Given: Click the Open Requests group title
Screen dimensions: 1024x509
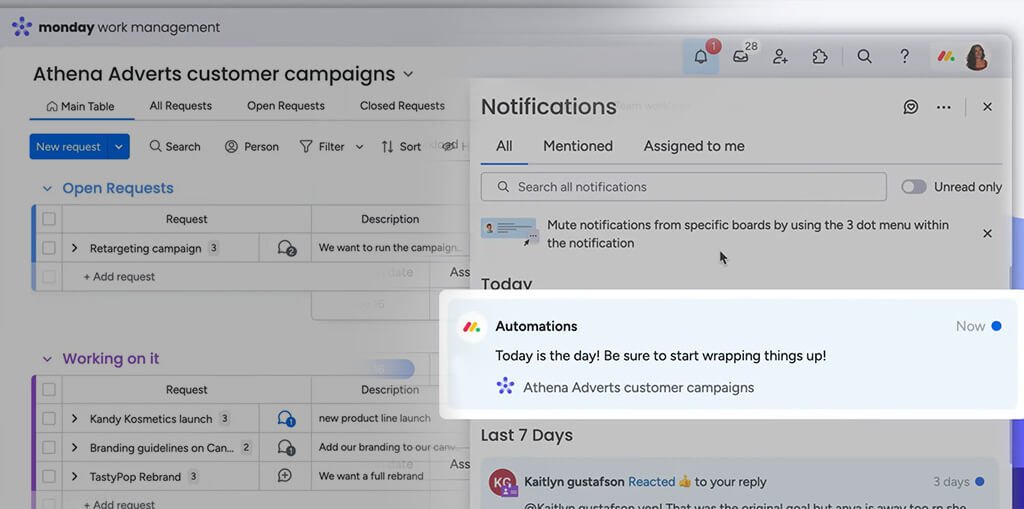Looking at the screenshot, I should (118, 188).
